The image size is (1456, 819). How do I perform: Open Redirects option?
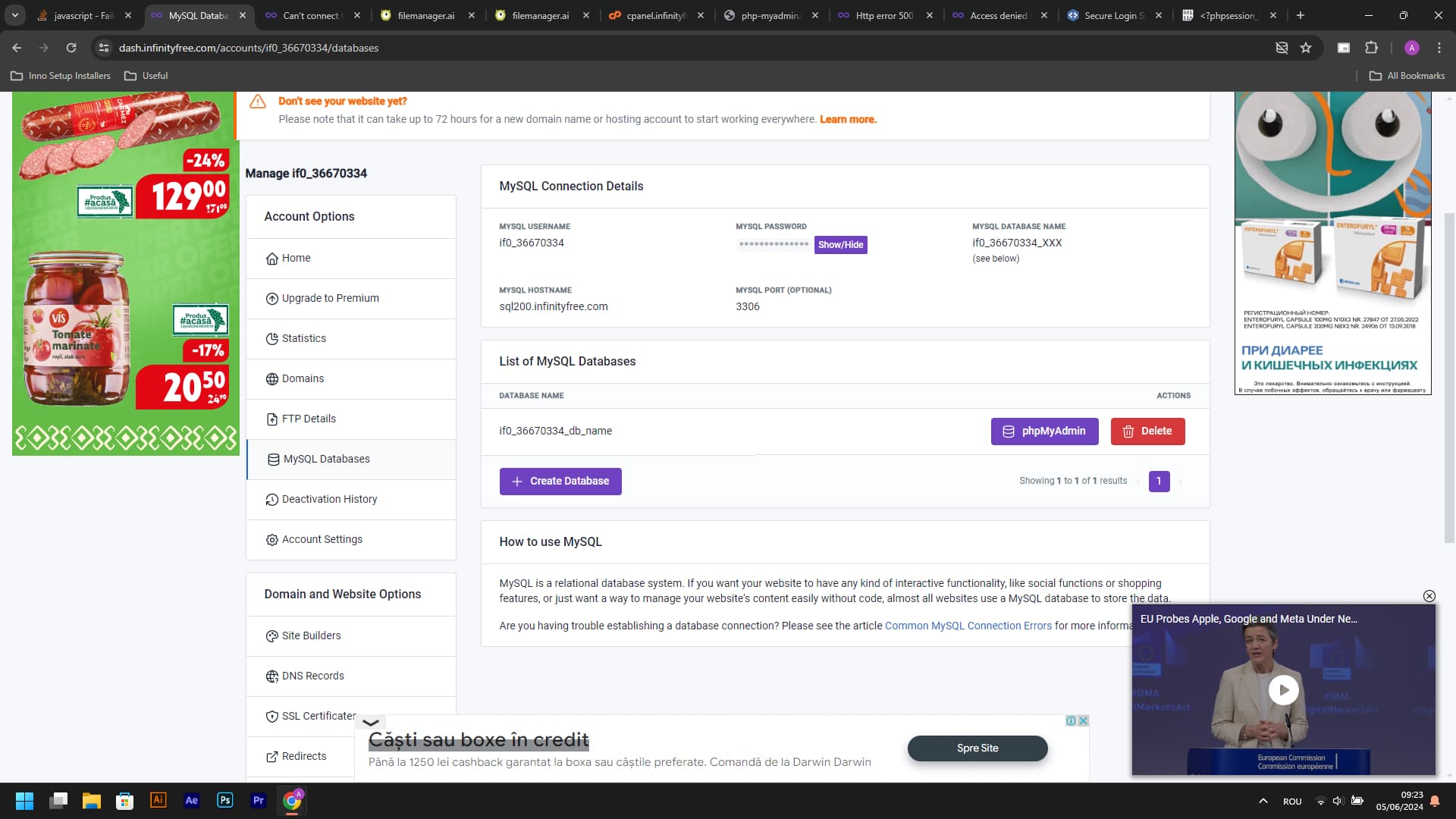tap(300, 756)
